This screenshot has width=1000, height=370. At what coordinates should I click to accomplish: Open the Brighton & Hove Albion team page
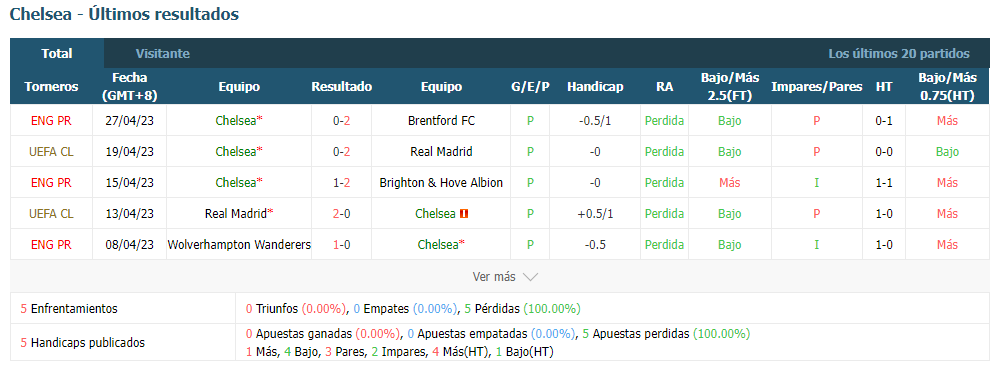(x=441, y=182)
